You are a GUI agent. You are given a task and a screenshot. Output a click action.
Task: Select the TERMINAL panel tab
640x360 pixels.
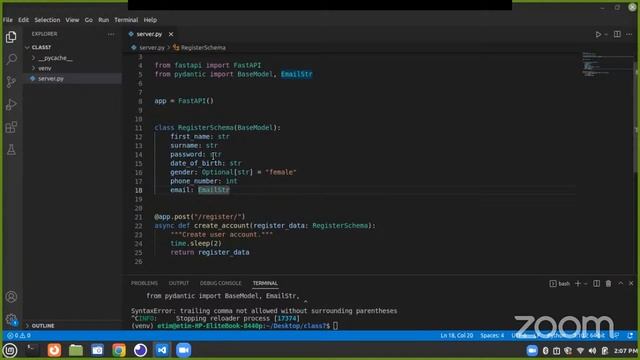pyautogui.click(x=265, y=283)
